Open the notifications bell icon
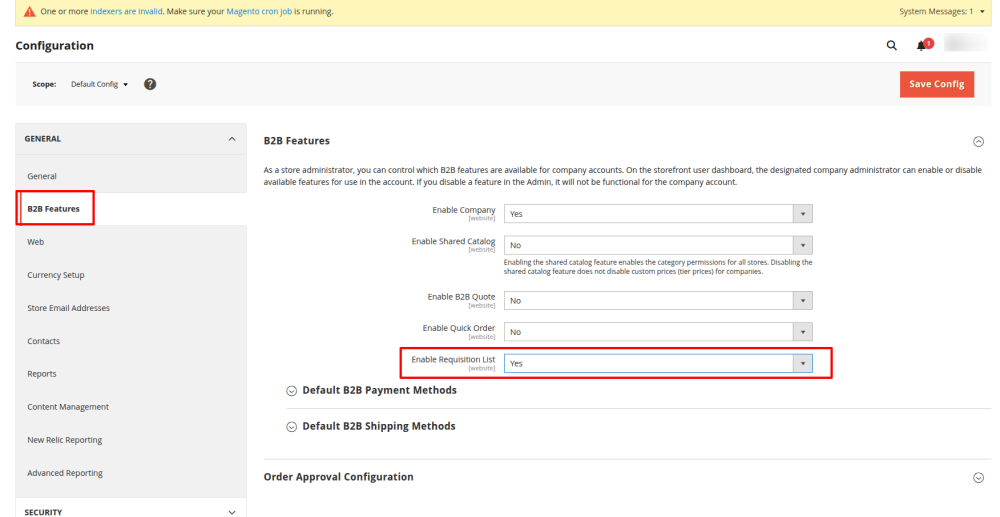Image resolution: width=1000 pixels, height=517 pixels. (x=923, y=45)
